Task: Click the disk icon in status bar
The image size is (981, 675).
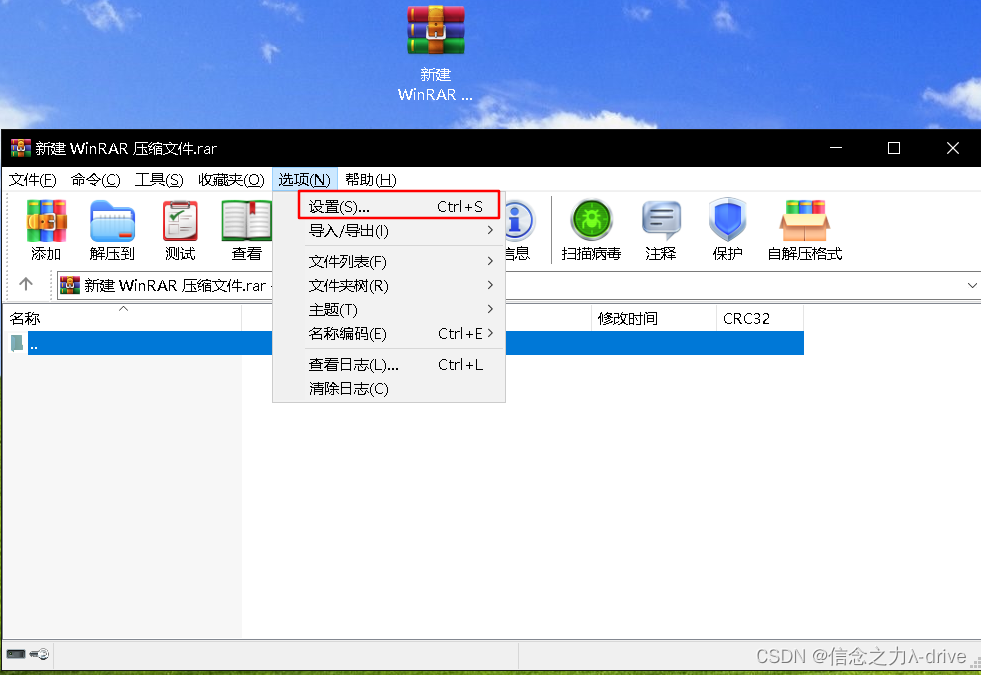Action: [16, 654]
